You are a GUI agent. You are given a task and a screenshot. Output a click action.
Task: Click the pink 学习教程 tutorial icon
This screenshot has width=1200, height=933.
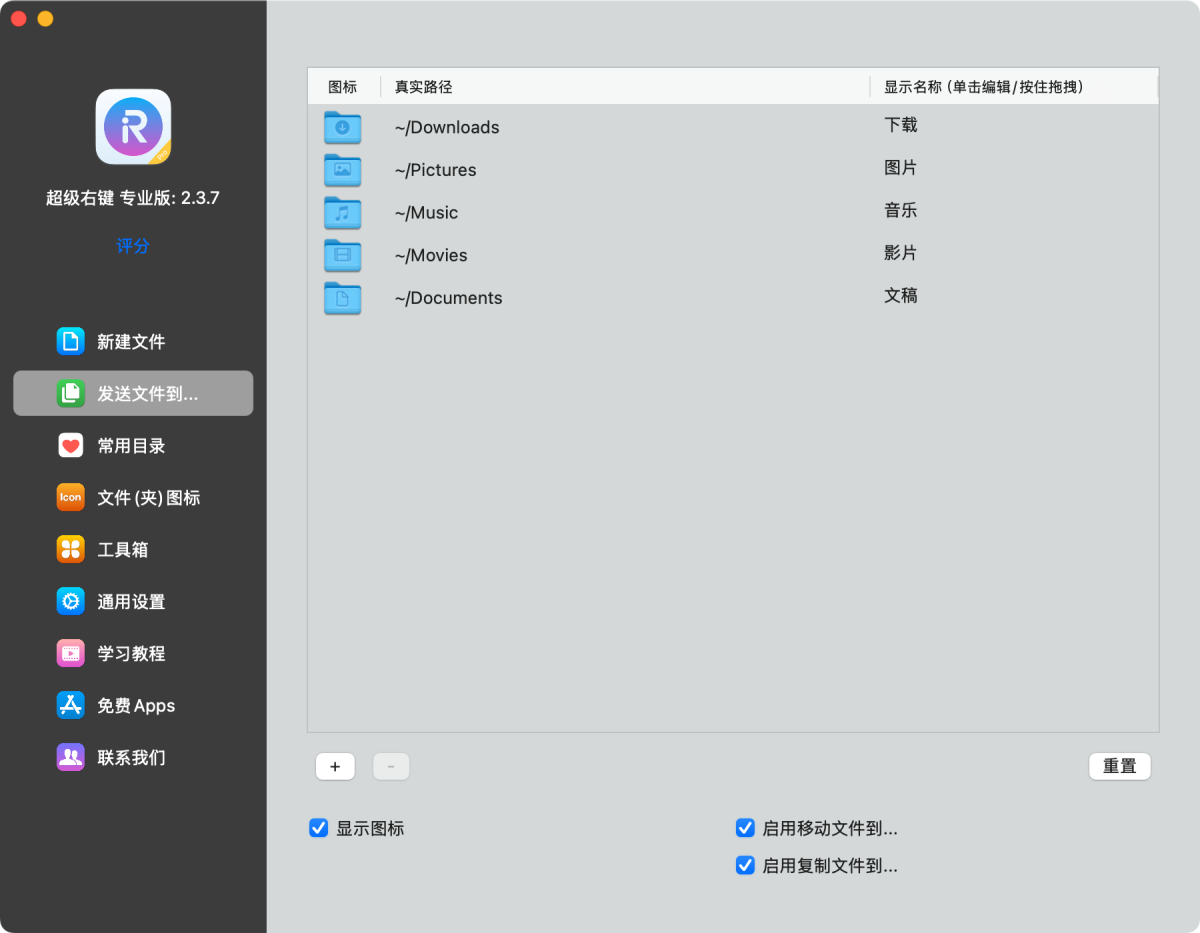(70, 653)
